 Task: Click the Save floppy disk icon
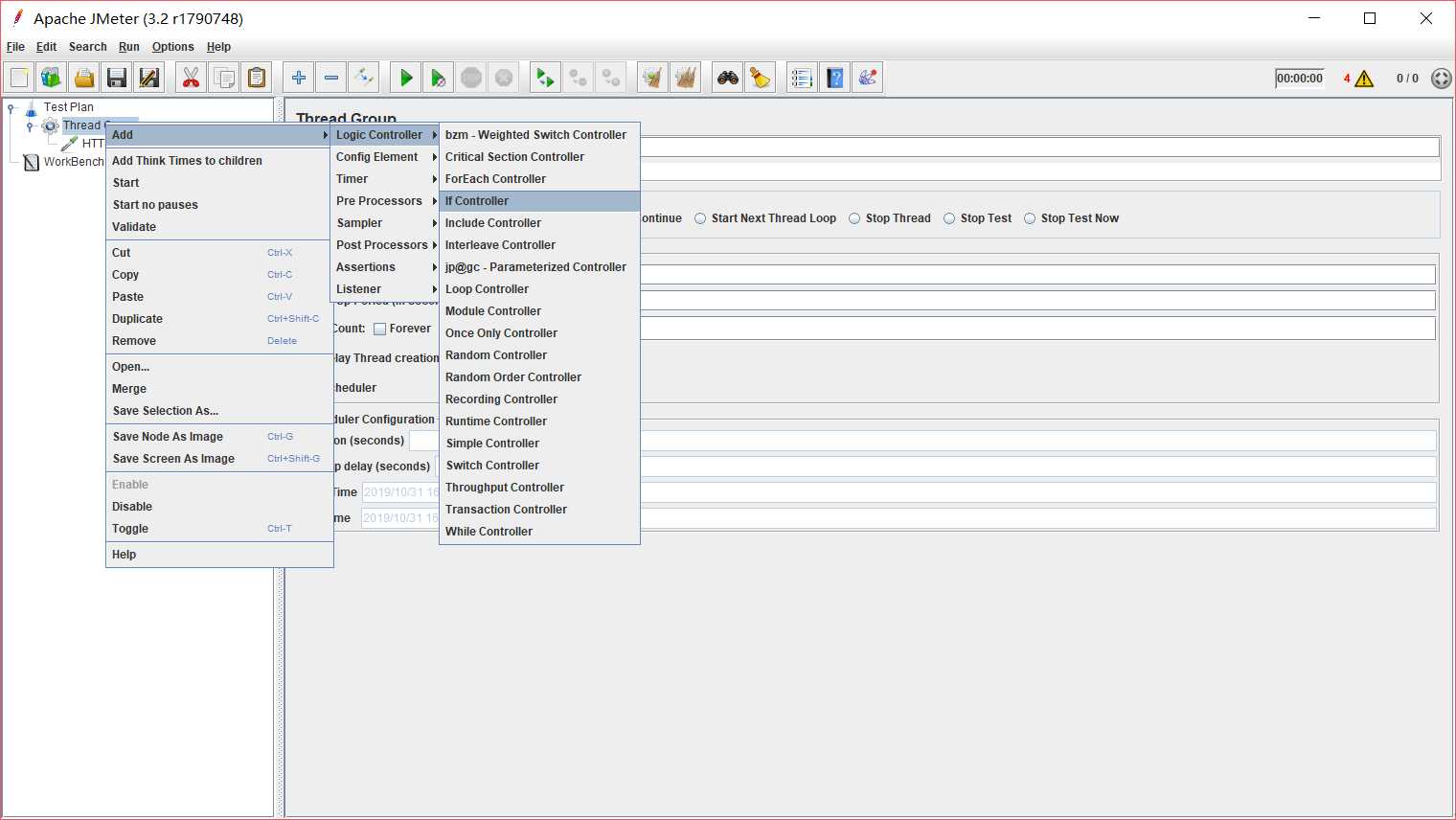click(117, 78)
